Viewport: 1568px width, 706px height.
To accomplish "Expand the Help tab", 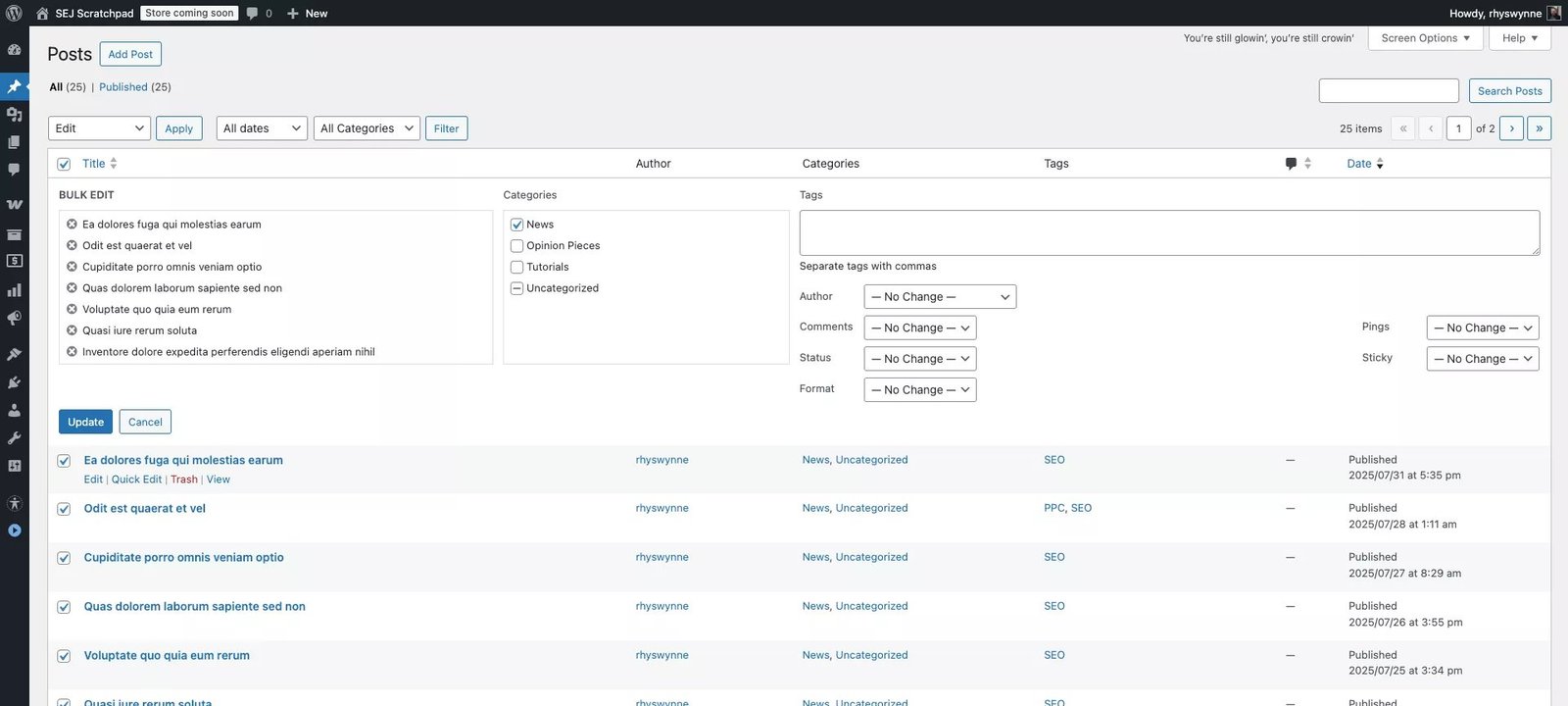I will pyautogui.click(x=1520, y=38).
